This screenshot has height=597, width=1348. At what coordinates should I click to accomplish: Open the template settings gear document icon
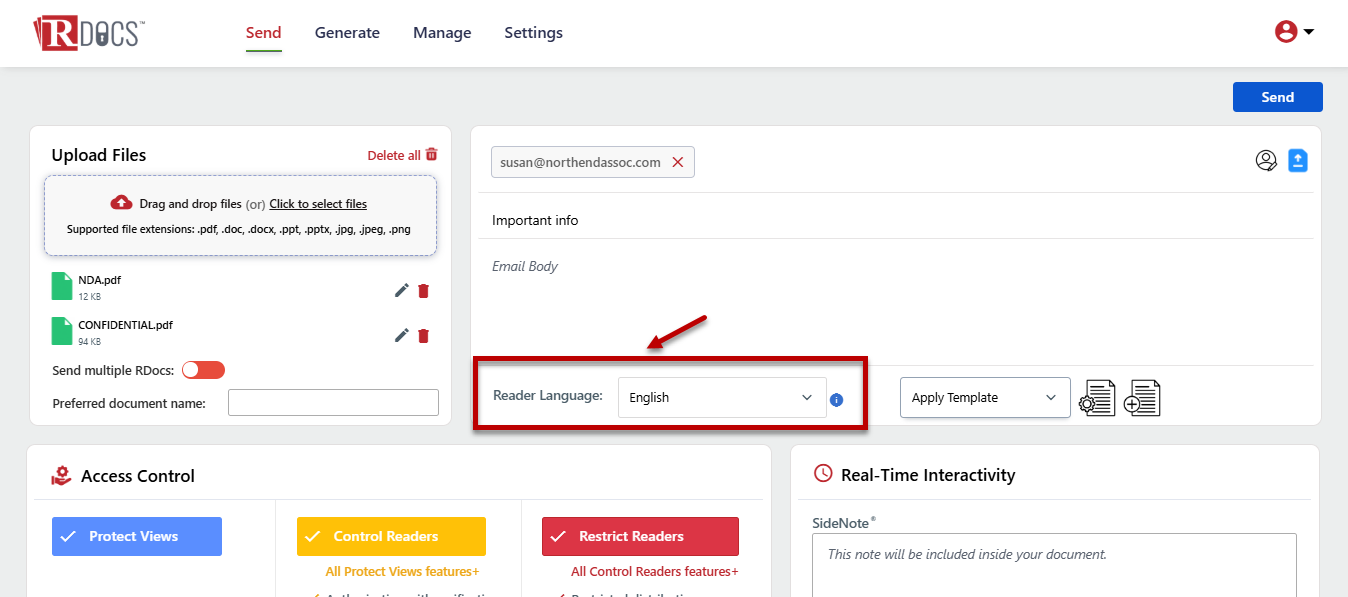tap(1097, 398)
